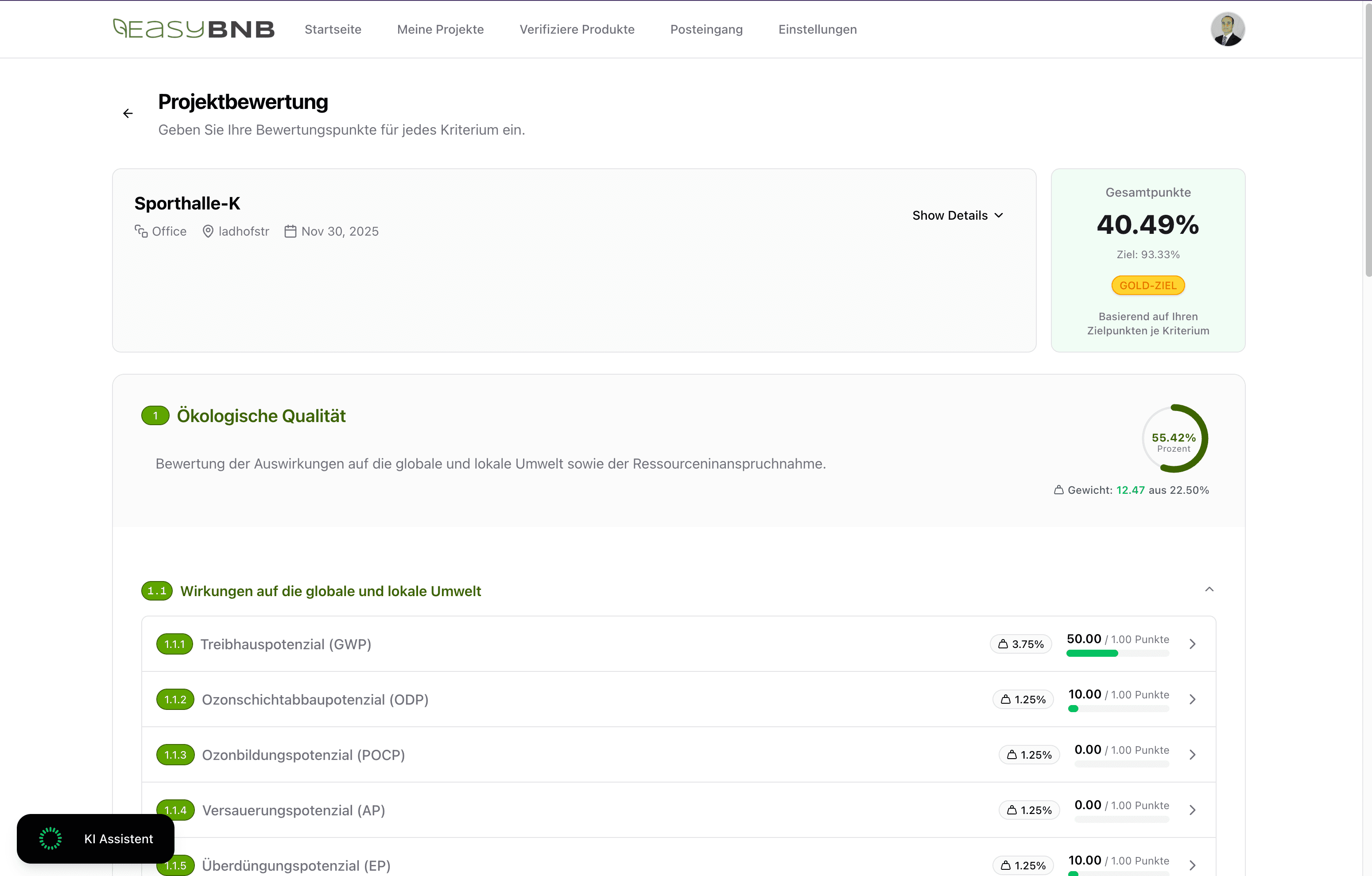This screenshot has height=876, width=1372.
Task: Click the calendar icon by Nov 30, 2025
Action: click(291, 231)
